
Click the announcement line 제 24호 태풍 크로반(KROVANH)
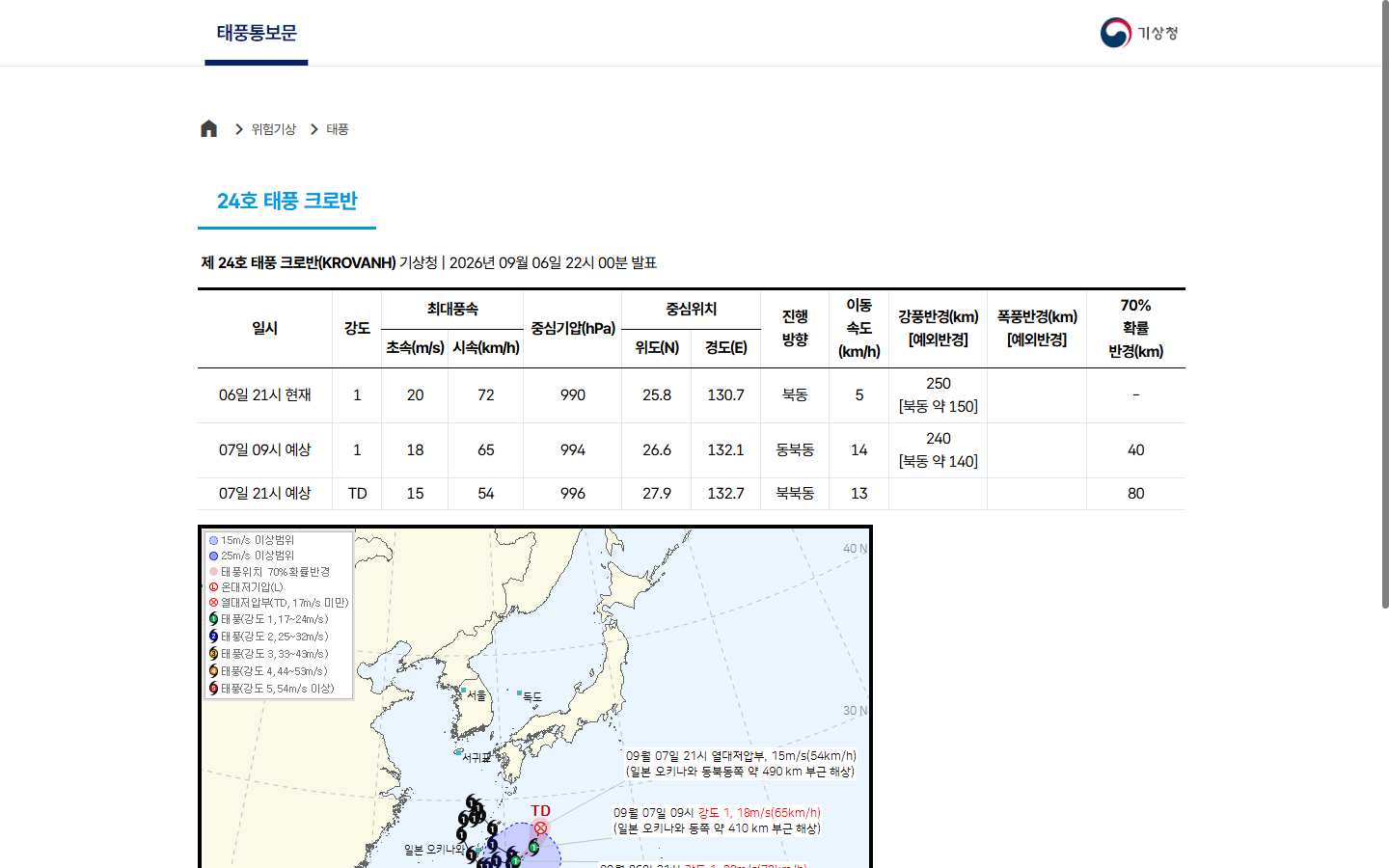point(429,262)
